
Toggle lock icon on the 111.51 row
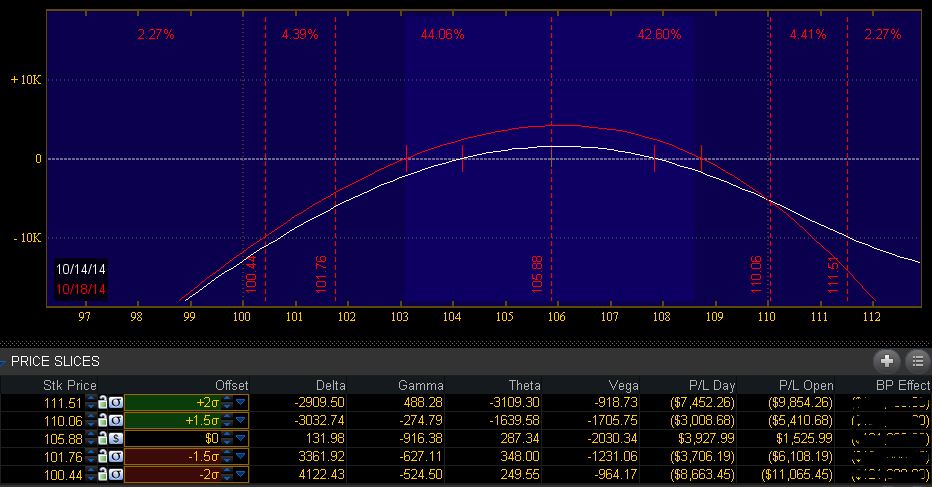102,403
